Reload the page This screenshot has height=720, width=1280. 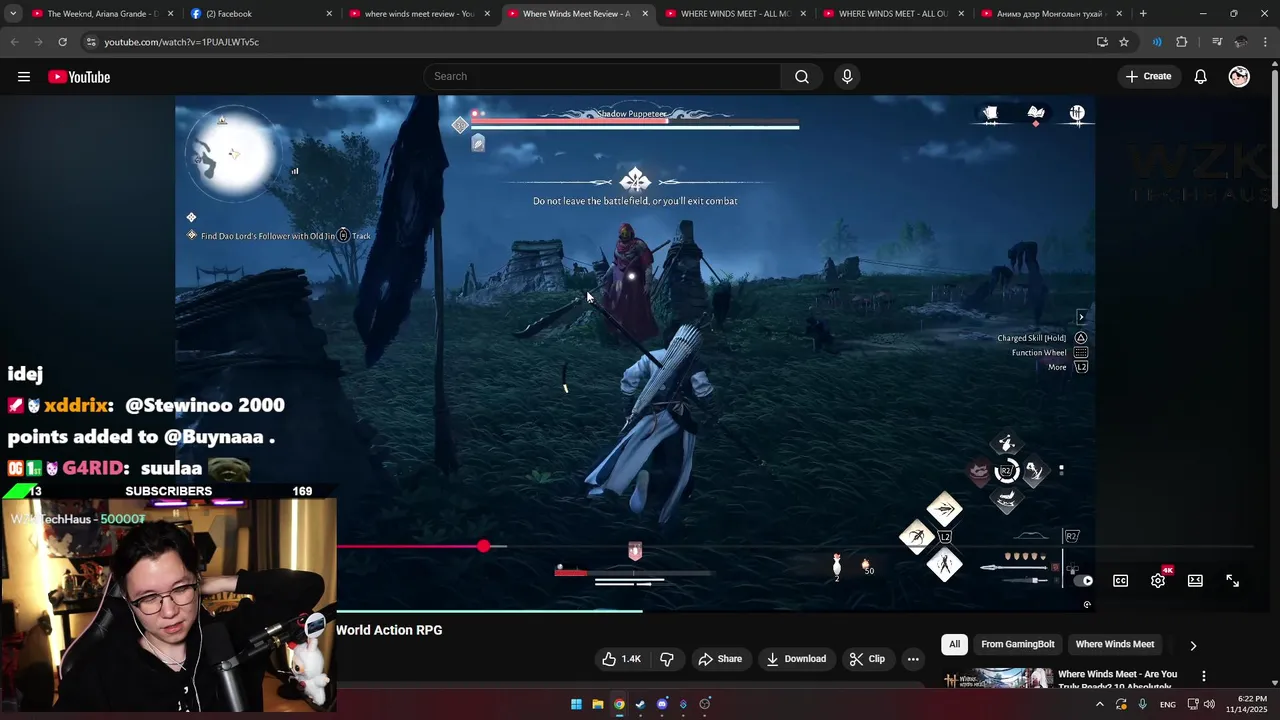[62, 42]
